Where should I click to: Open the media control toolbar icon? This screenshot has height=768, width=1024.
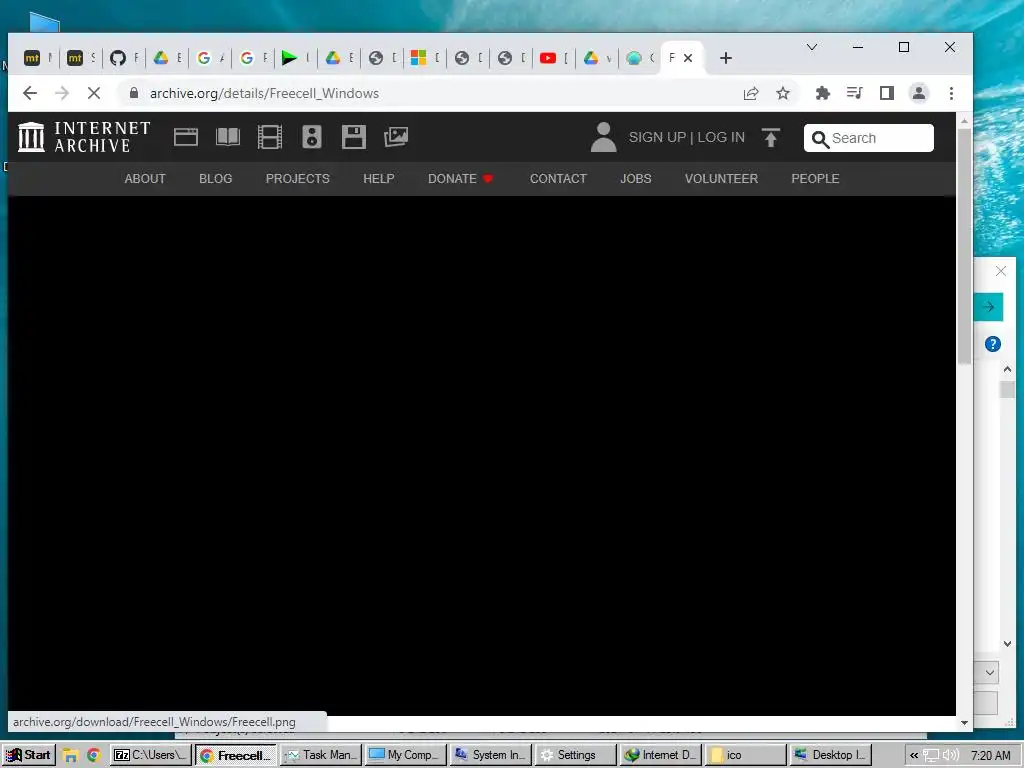854,93
